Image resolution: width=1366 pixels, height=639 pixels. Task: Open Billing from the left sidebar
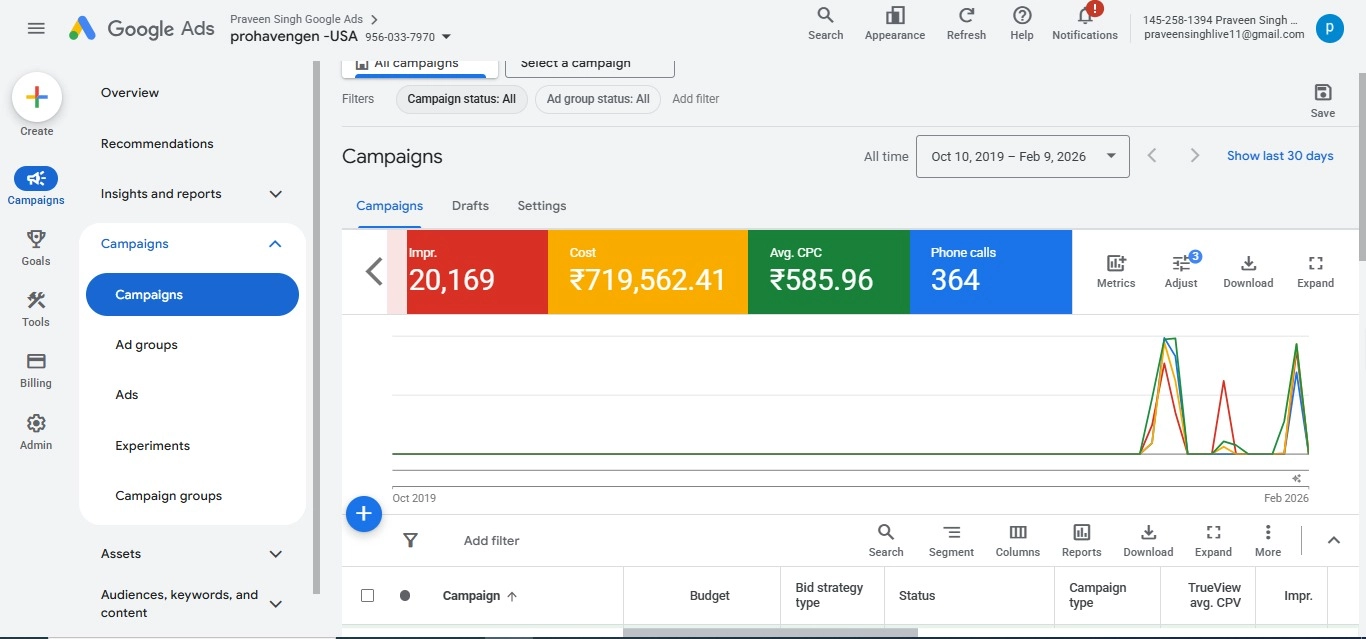36,362
